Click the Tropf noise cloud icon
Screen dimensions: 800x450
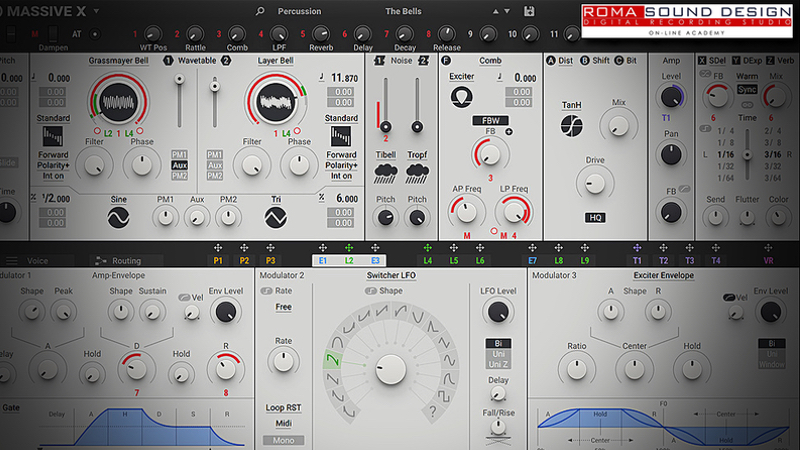tap(417, 173)
